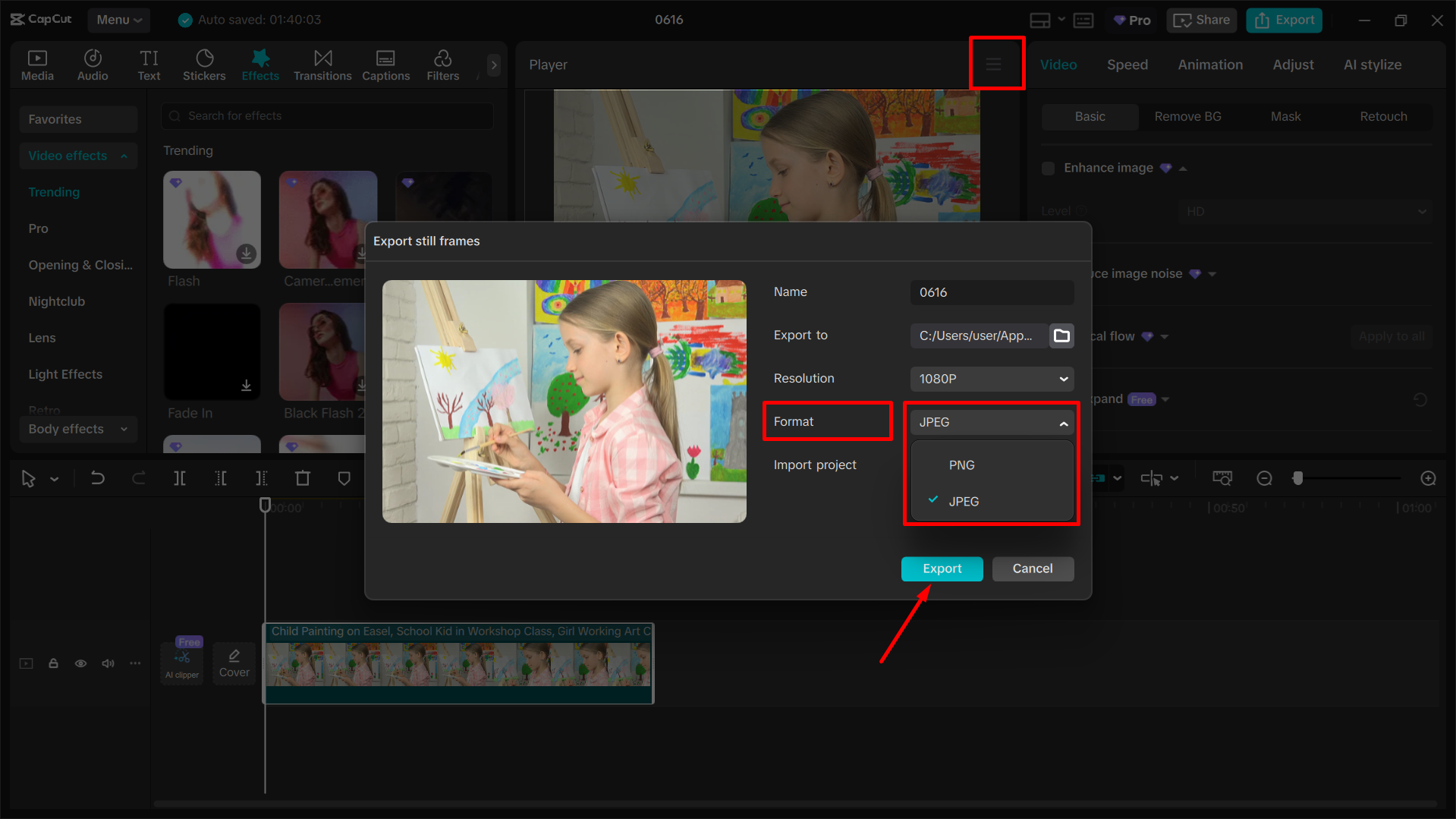Lock the video track with the padlock toggle

pyautogui.click(x=53, y=663)
